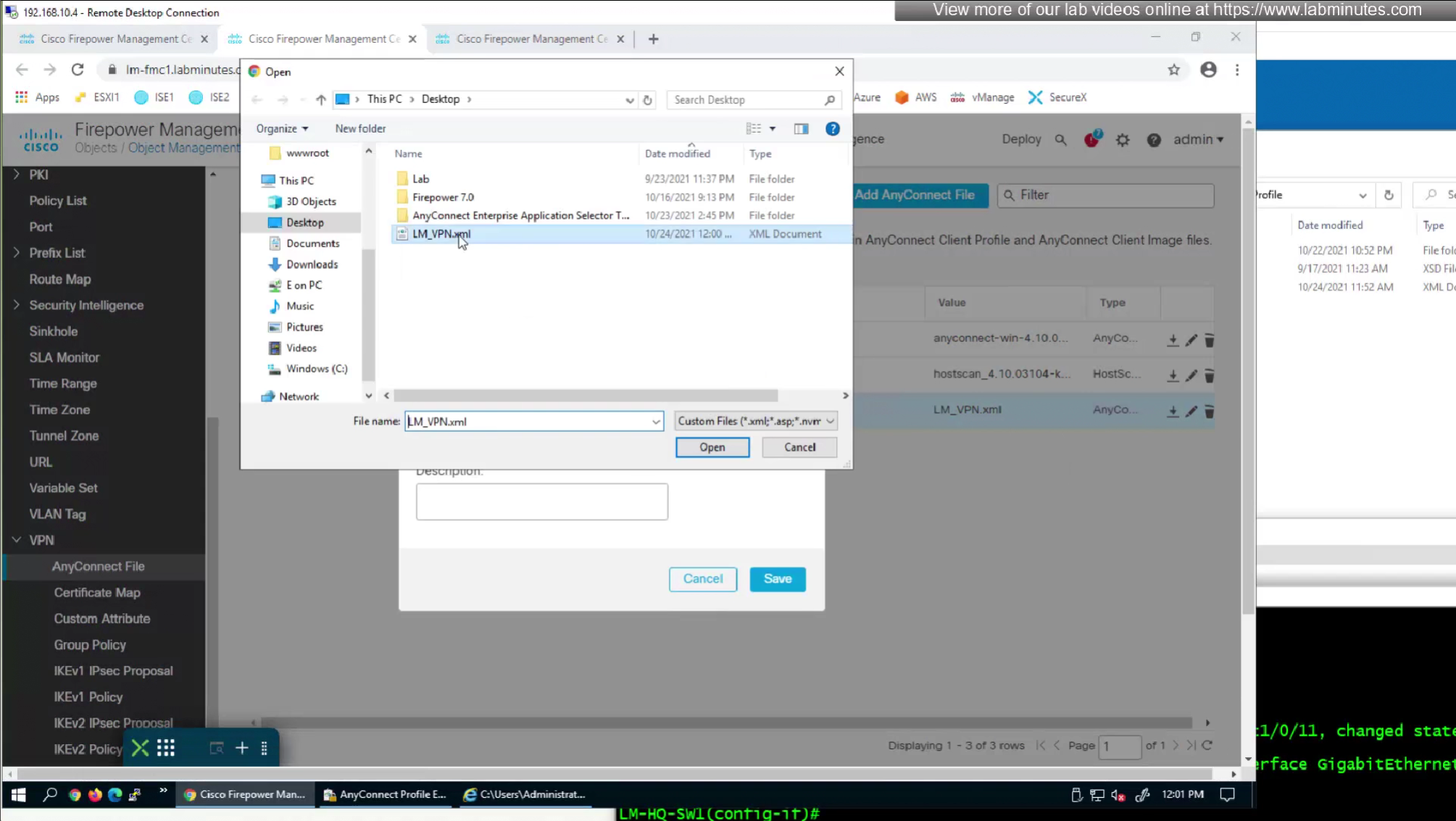Toggle the preview pane icon
The image size is (1456, 821).
801,129
